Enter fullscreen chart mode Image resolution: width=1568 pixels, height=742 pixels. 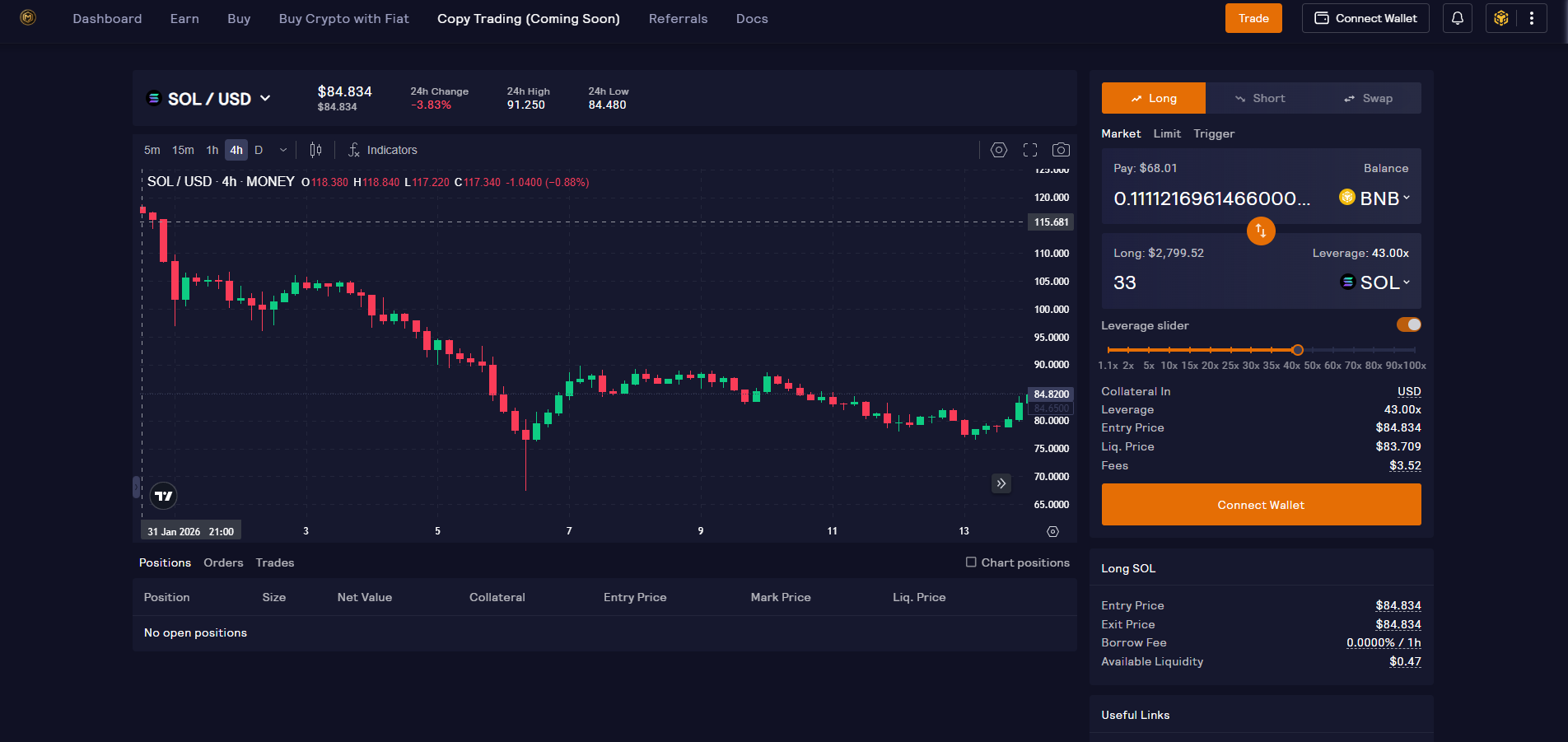(x=1029, y=150)
